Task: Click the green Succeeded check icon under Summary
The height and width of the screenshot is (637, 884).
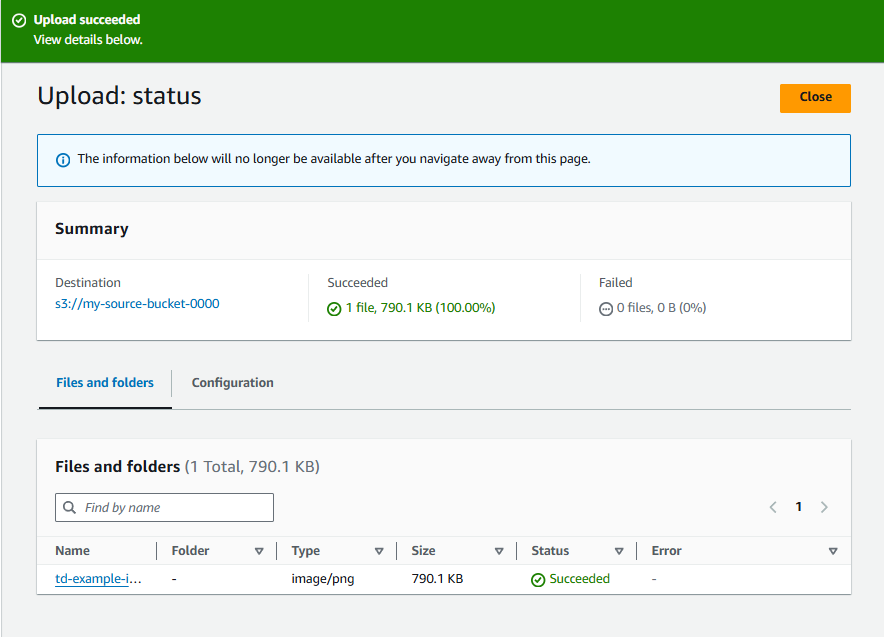Action: [334, 308]
